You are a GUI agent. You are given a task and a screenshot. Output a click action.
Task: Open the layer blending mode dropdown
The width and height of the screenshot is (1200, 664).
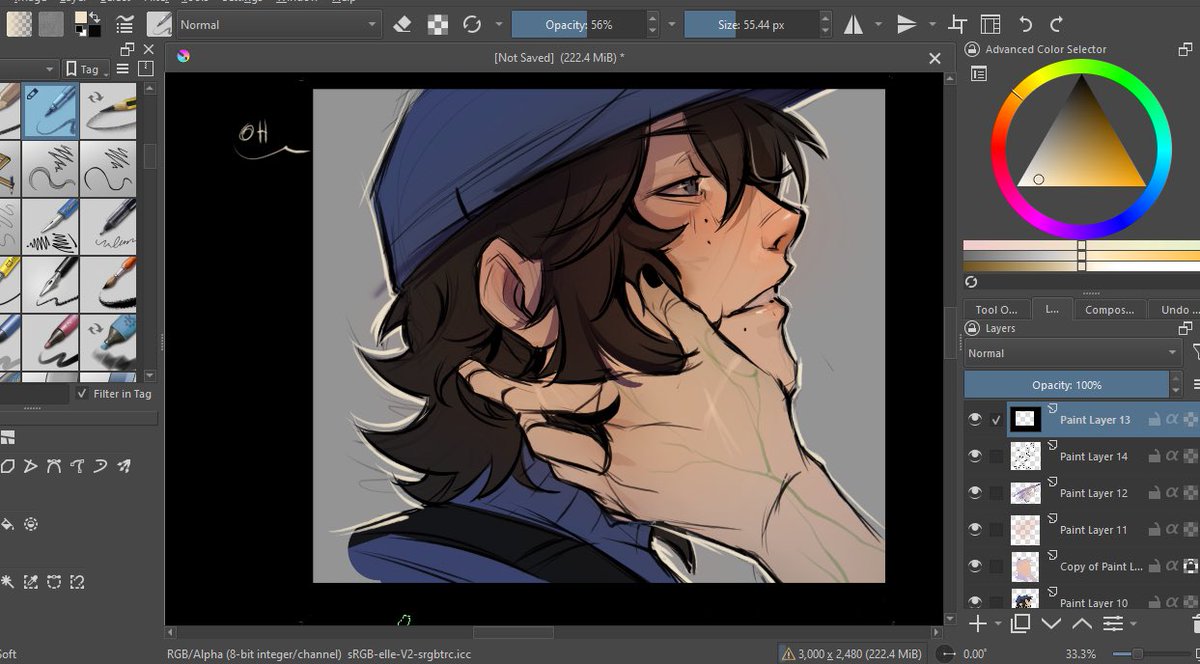(x=1073, y=353)
